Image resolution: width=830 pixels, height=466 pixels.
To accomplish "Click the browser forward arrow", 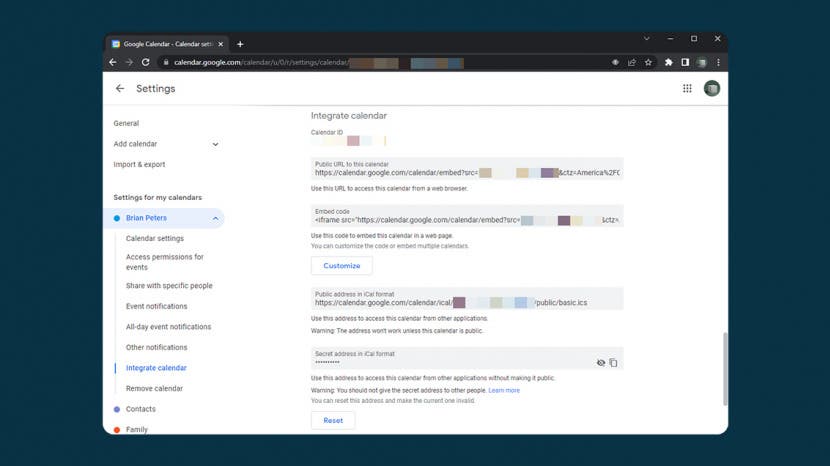I will [x=129, y=62].
